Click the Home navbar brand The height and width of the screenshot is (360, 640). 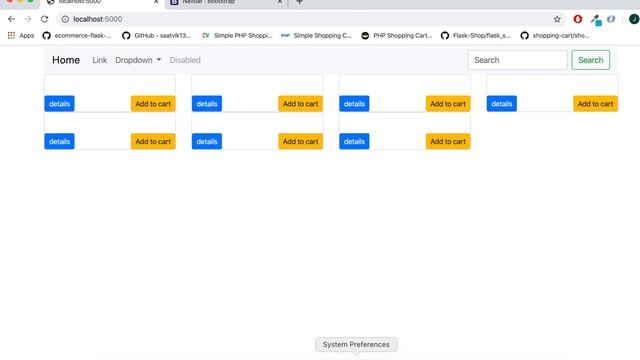point(66,60)
